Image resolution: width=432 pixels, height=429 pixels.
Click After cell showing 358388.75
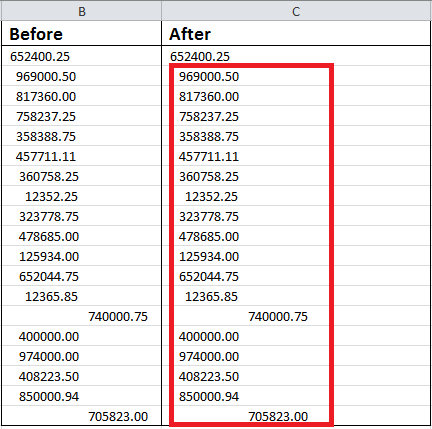[296, 136]
